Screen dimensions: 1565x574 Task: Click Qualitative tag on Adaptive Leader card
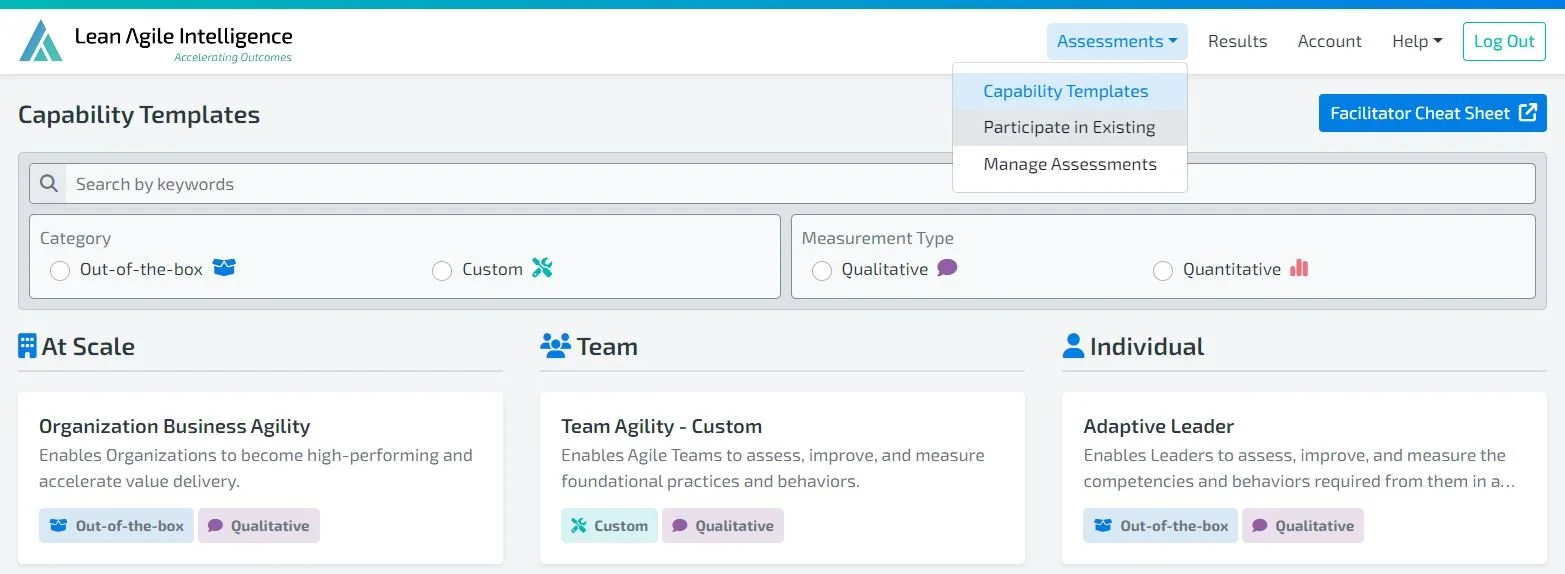1303,526
